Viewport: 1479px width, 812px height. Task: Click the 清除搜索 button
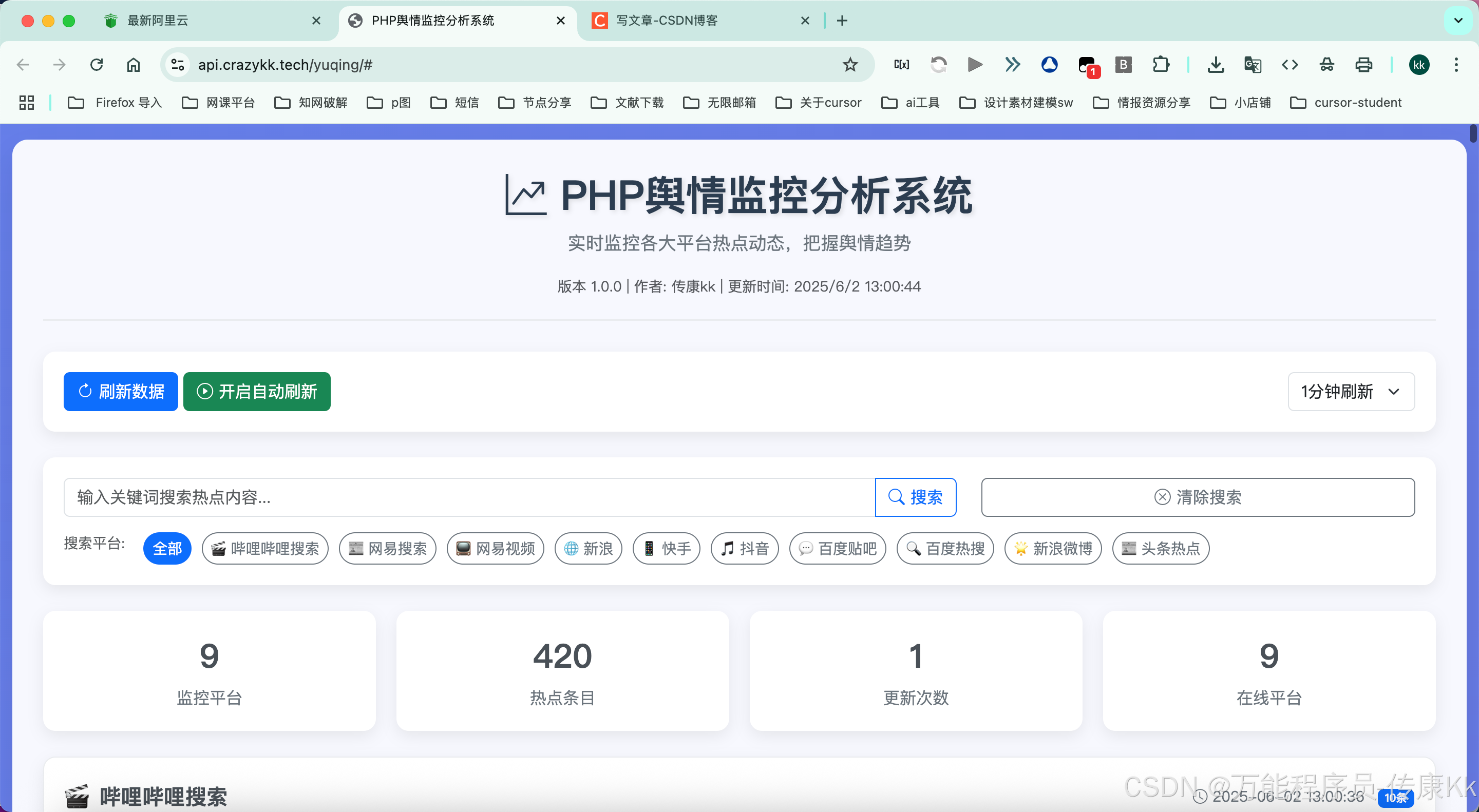[1197, 497]
